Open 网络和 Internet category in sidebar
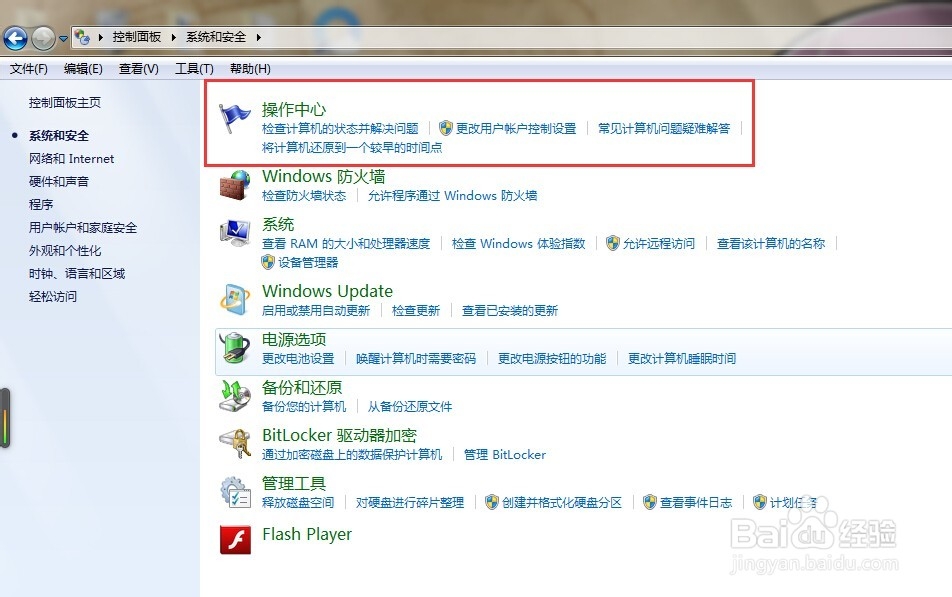 click(x=72, y=159)
